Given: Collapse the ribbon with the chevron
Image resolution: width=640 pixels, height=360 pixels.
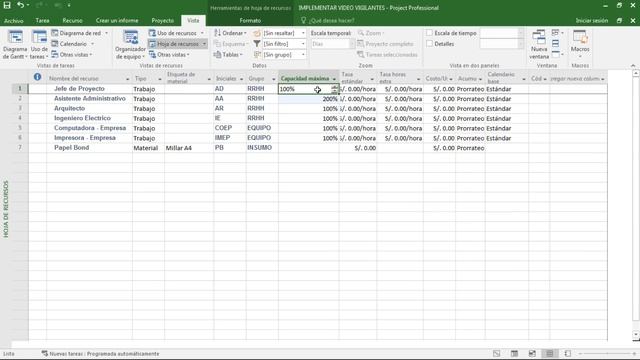Looking at the screenshot, I should [633, 65].
